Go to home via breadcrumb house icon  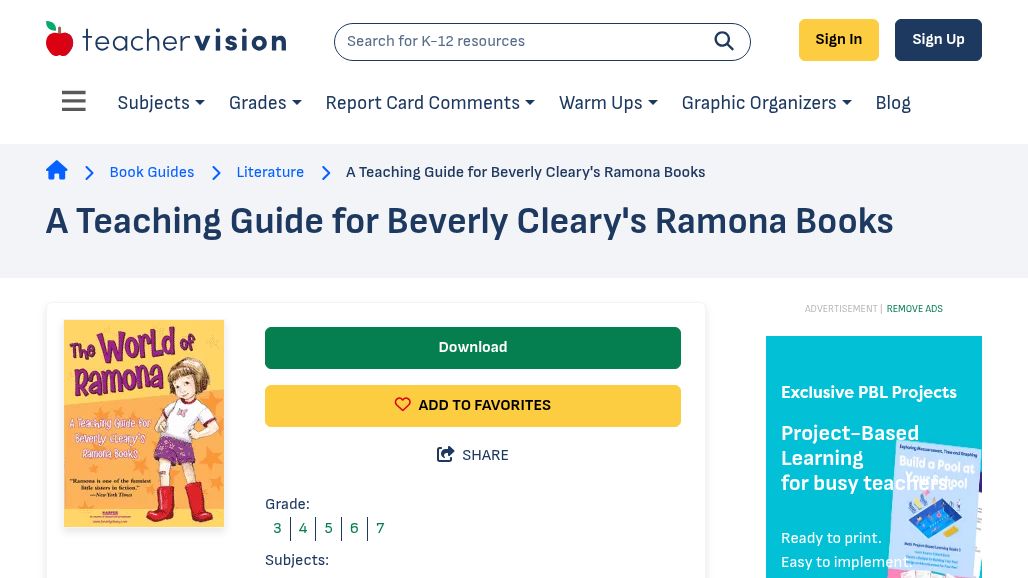coord(57,171)
